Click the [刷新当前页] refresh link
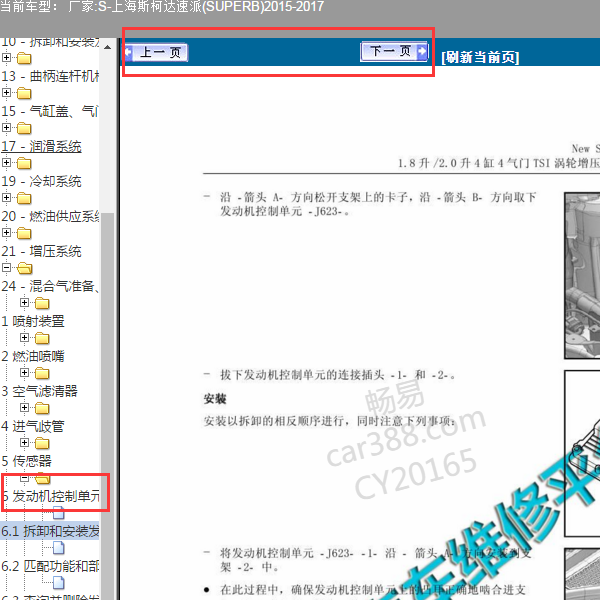This screenshot has width=600, height=600. pyautogui.click(x=480, y=57)
